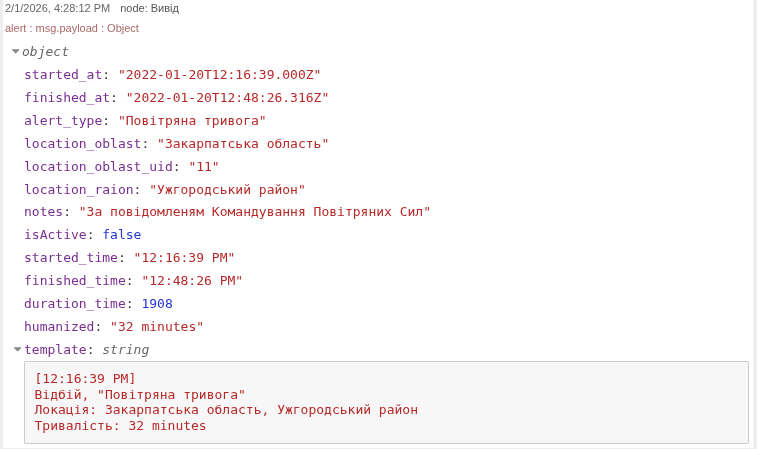This screenshot has width=757, height=449.
Task: Select the location_raion value "Ужгородський район"
Action: [227, 189]
